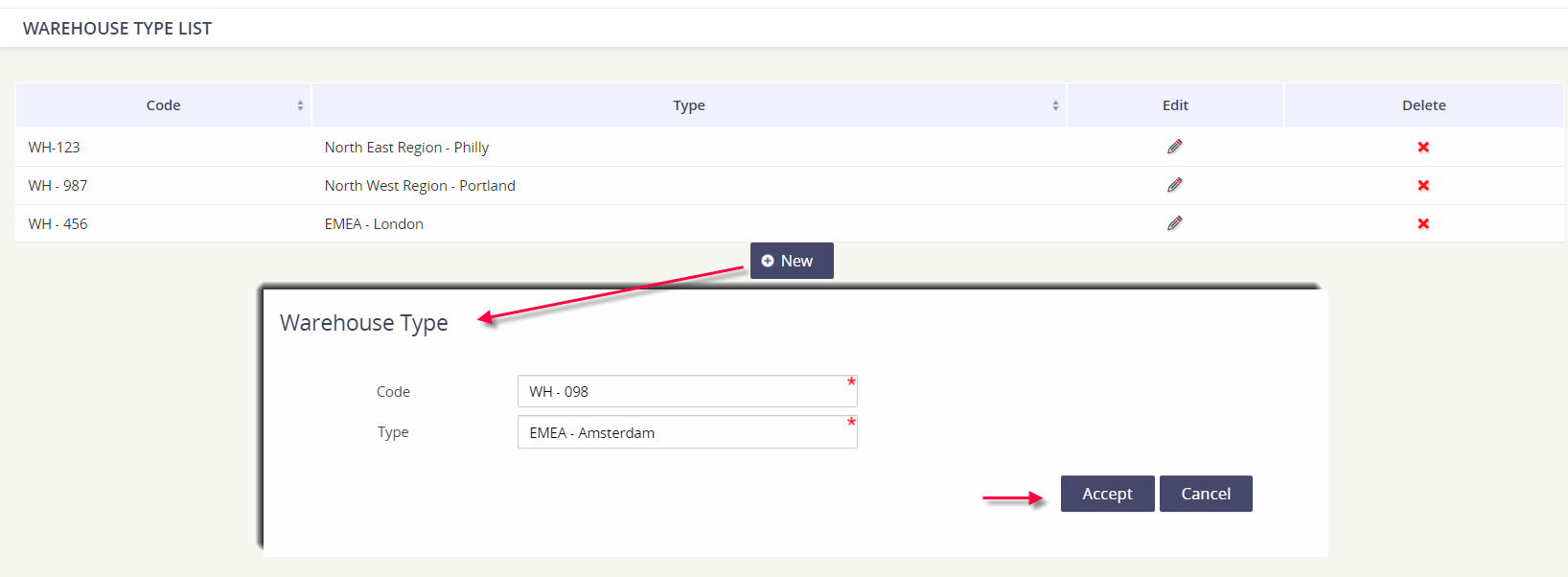Viewport: 1568px width, 577px height.
Task: Focus the Type input field
Action: point(687,432)
